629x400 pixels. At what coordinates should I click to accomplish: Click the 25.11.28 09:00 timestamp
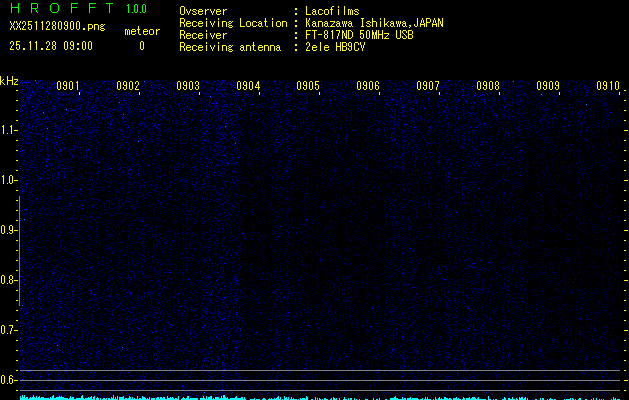pos(51,46)
